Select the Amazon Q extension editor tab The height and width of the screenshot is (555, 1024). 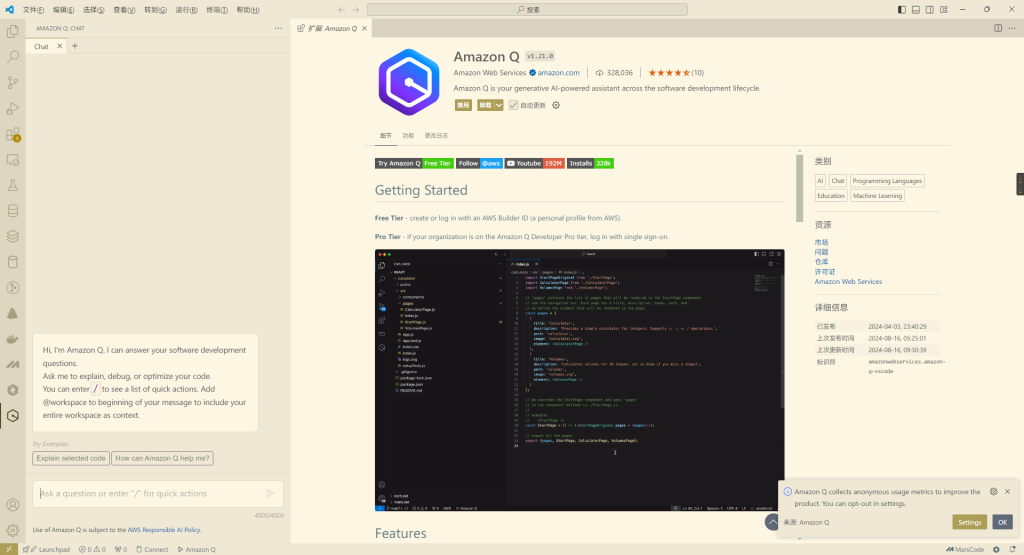pos(332,28)
